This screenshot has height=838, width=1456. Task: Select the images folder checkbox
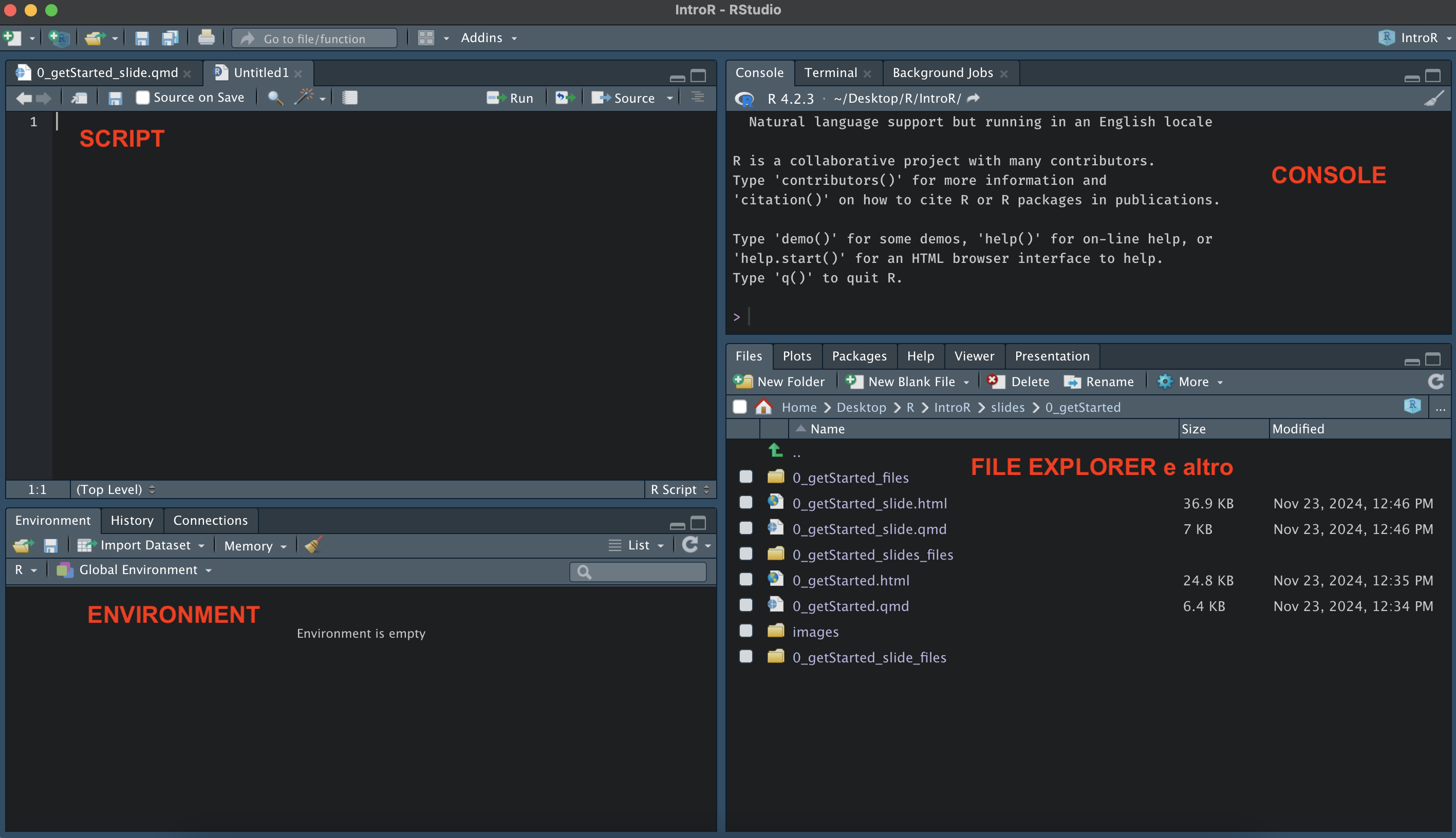(x=745, y=631)
